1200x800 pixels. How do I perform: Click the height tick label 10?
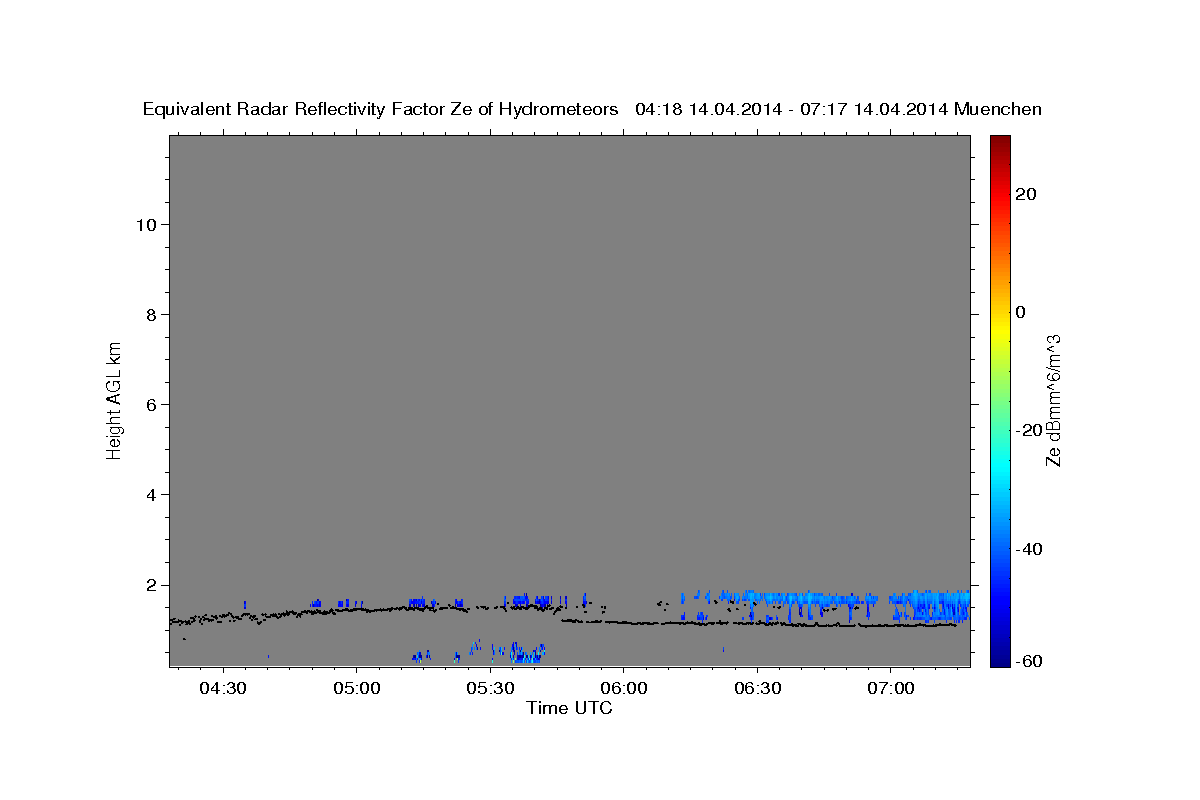146,224
